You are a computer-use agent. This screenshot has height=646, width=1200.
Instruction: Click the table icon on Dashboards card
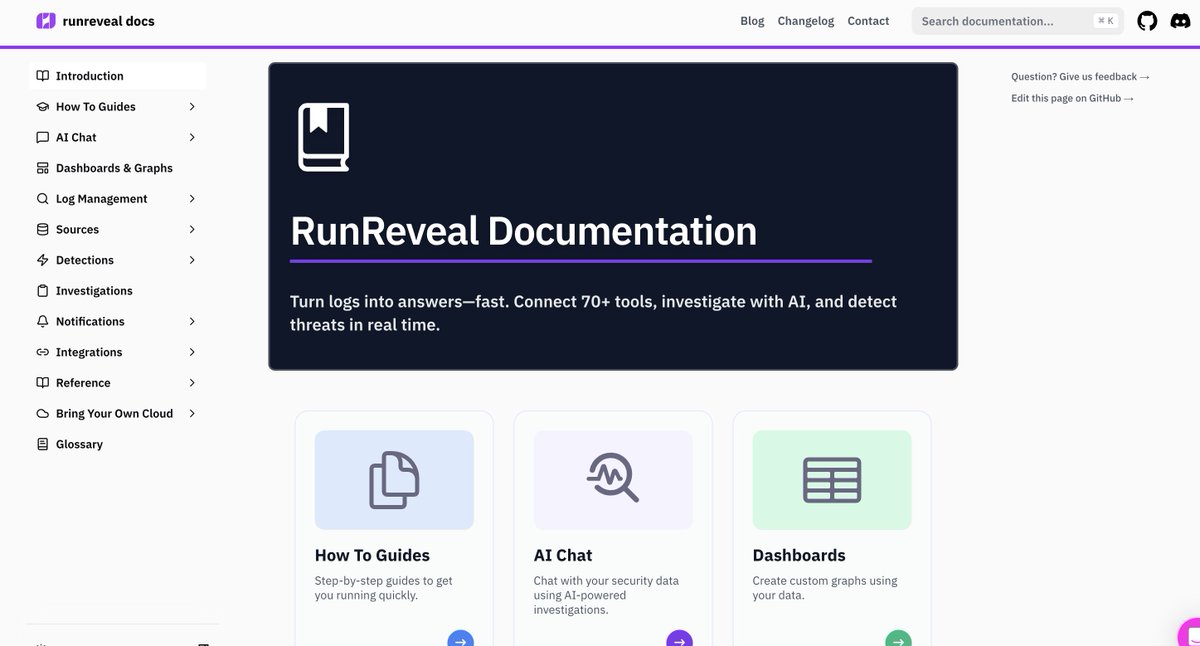832,480
